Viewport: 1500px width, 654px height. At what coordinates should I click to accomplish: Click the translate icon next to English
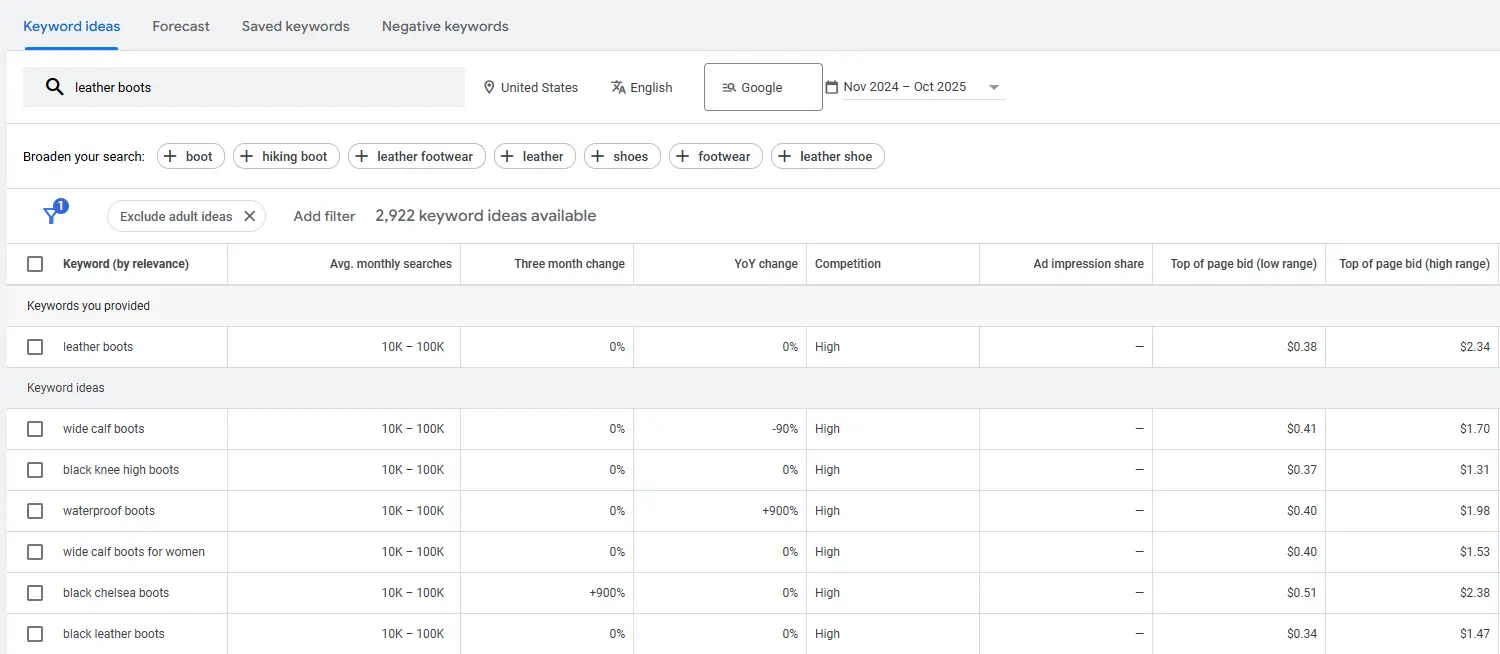(617, 87)
